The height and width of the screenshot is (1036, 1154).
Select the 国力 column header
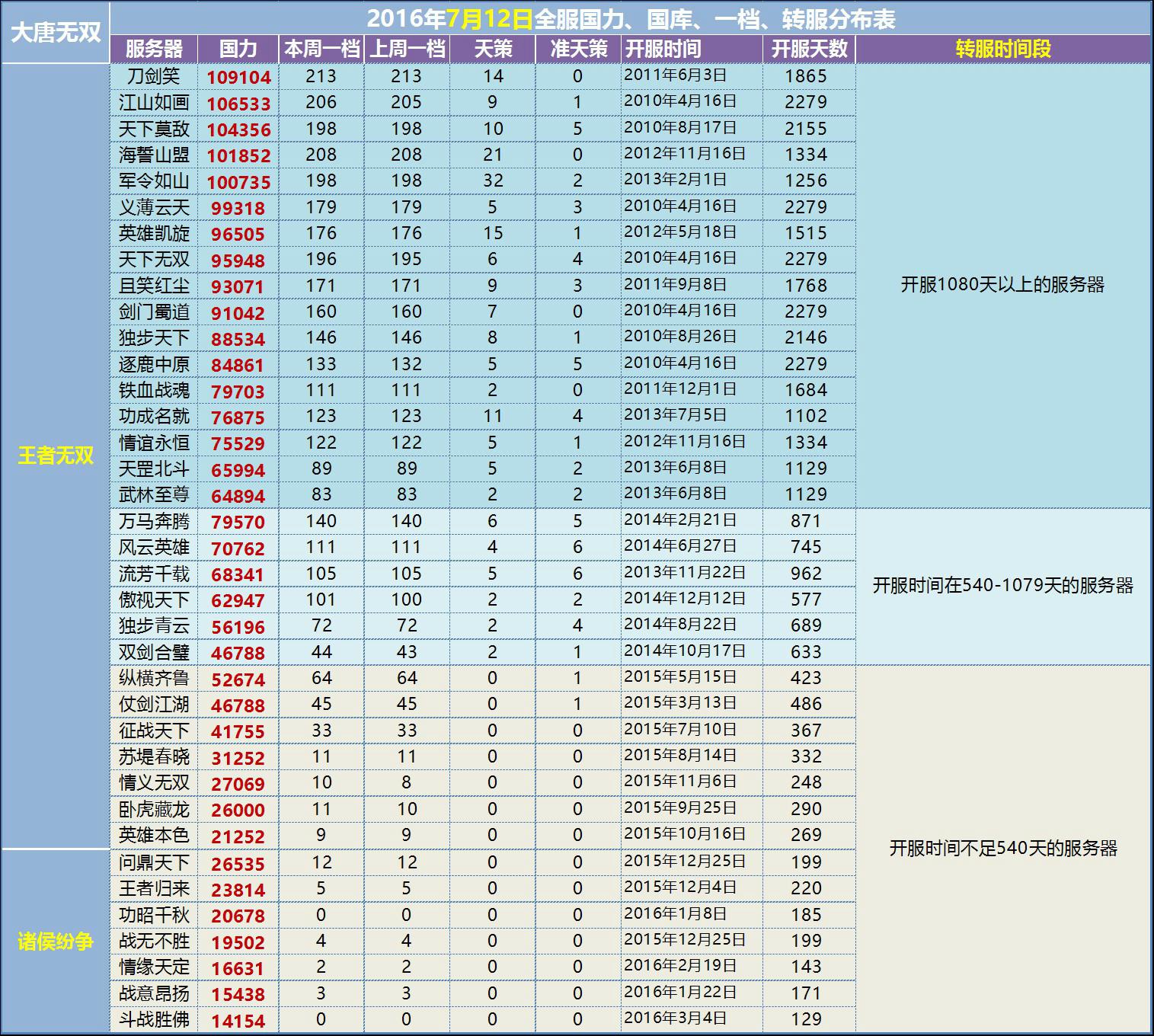click(238, 49)
